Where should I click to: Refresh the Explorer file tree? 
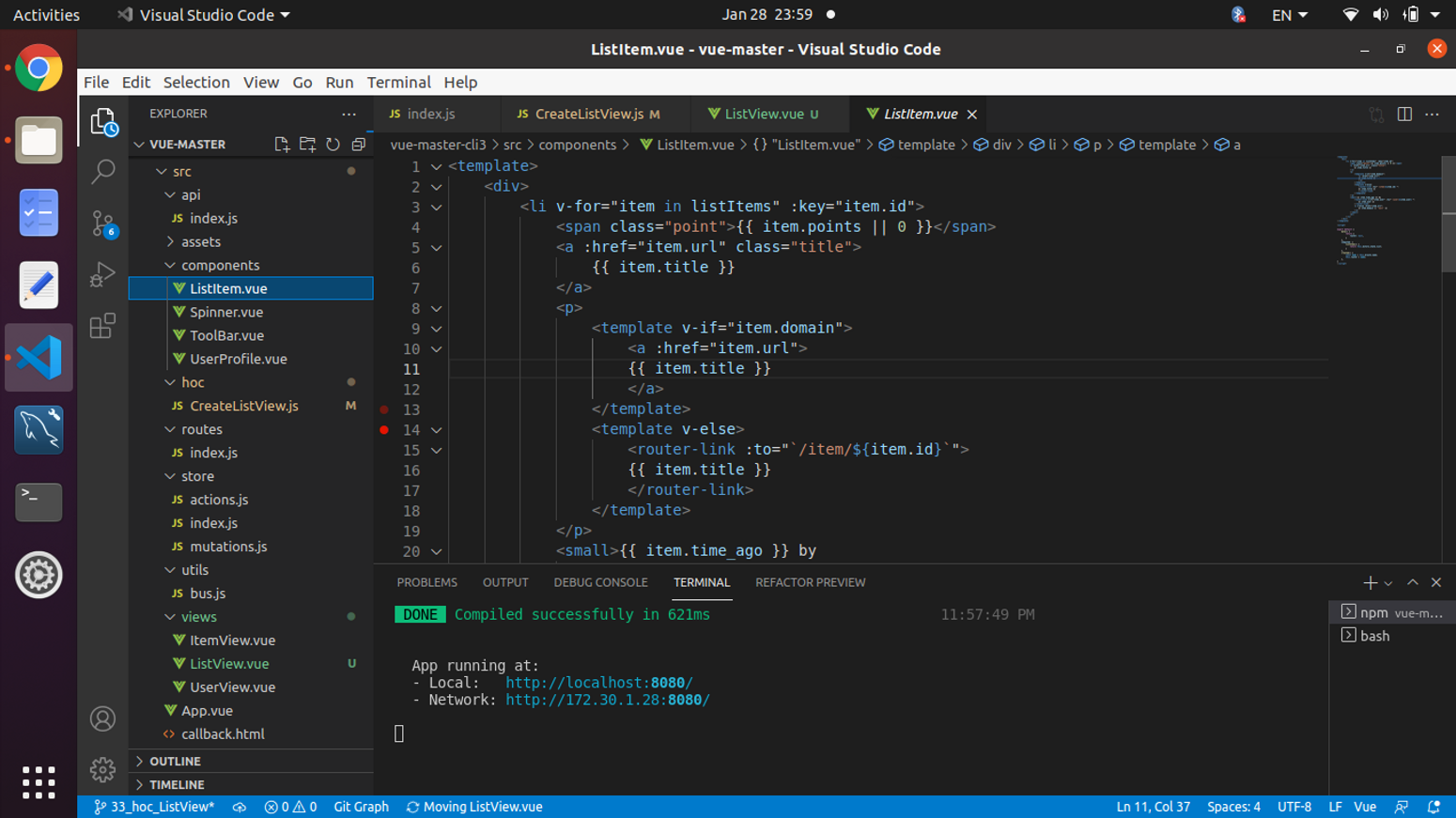(333, 145)
